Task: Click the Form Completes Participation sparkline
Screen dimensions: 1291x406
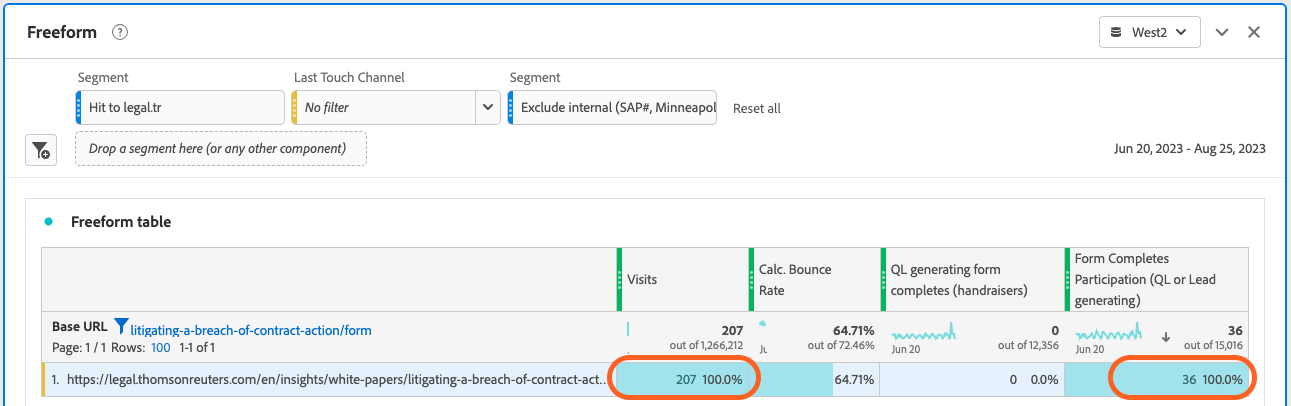Action: click(x=1106, y=330)
